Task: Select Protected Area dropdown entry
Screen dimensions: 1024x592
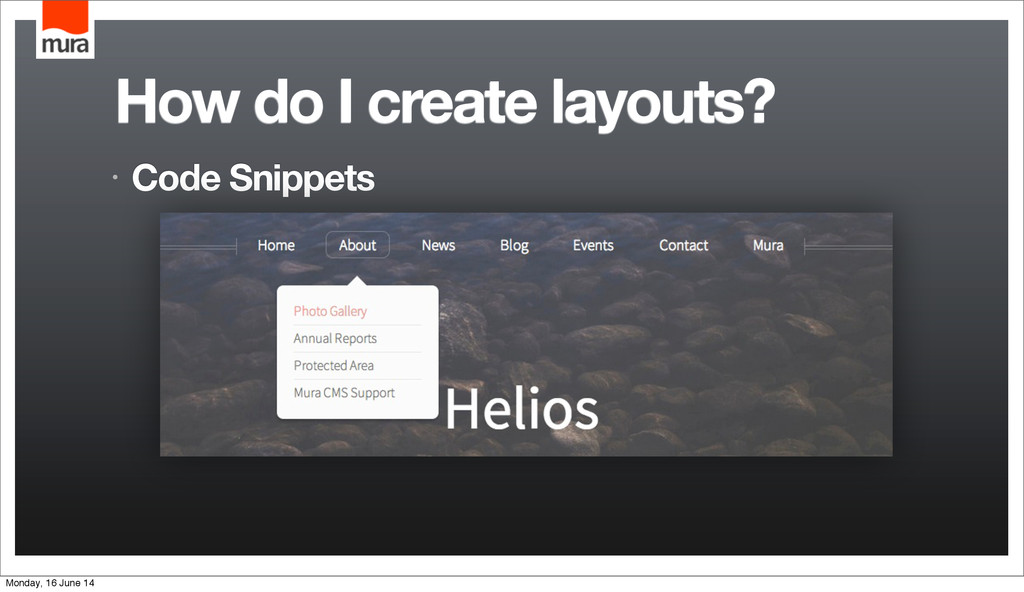Action: click(333, 365)
